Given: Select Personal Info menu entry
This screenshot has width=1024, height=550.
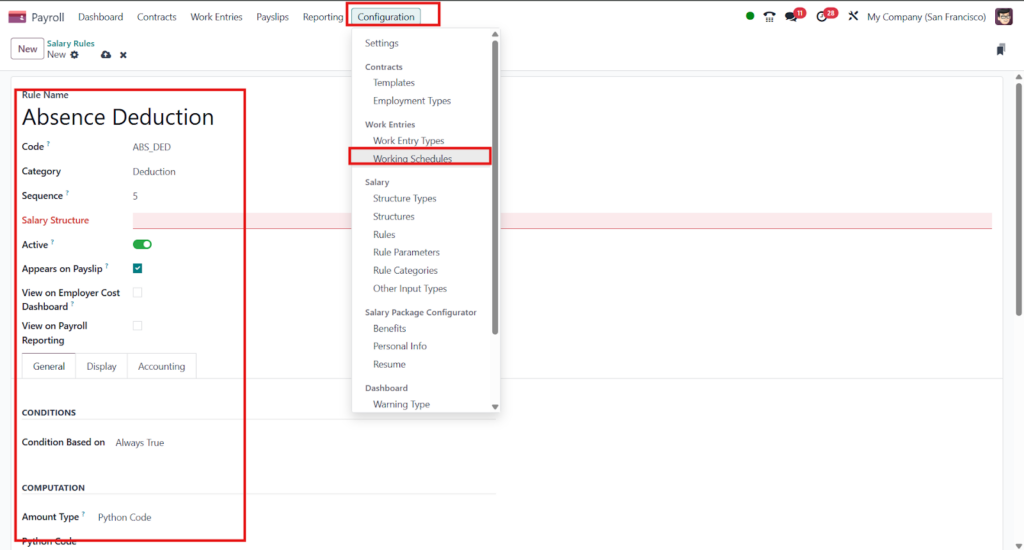Looking at the screenshot, I should coord(400,346).
